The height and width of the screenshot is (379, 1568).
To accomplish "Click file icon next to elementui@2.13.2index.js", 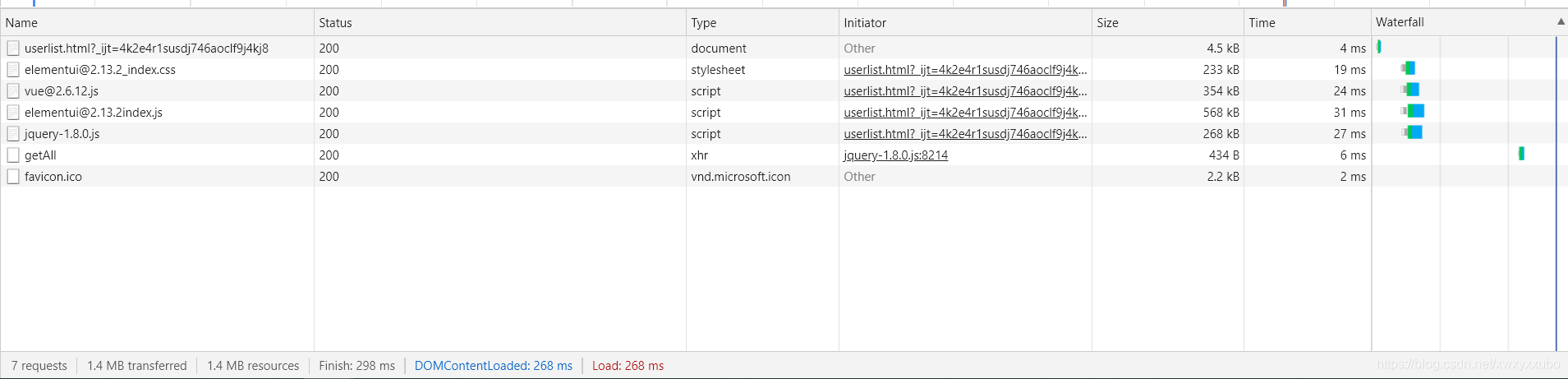I will coord(13,113).
